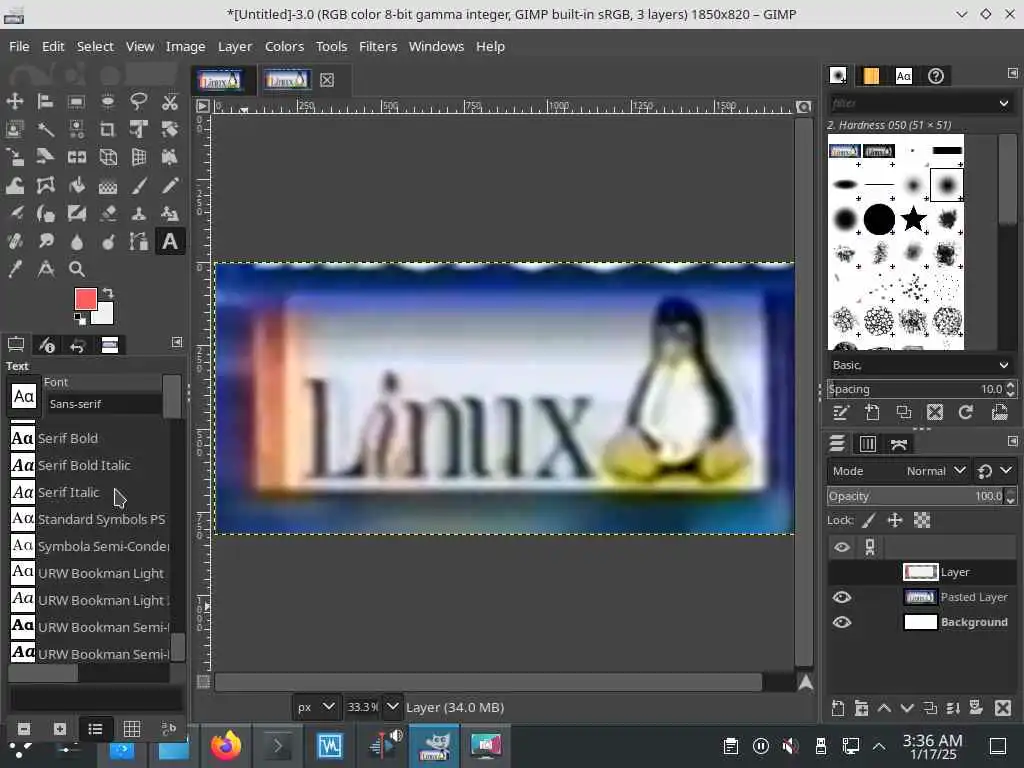Open the Basic brush tag dropdown
Screen dimensions: 1024x768
(1004, 364)
